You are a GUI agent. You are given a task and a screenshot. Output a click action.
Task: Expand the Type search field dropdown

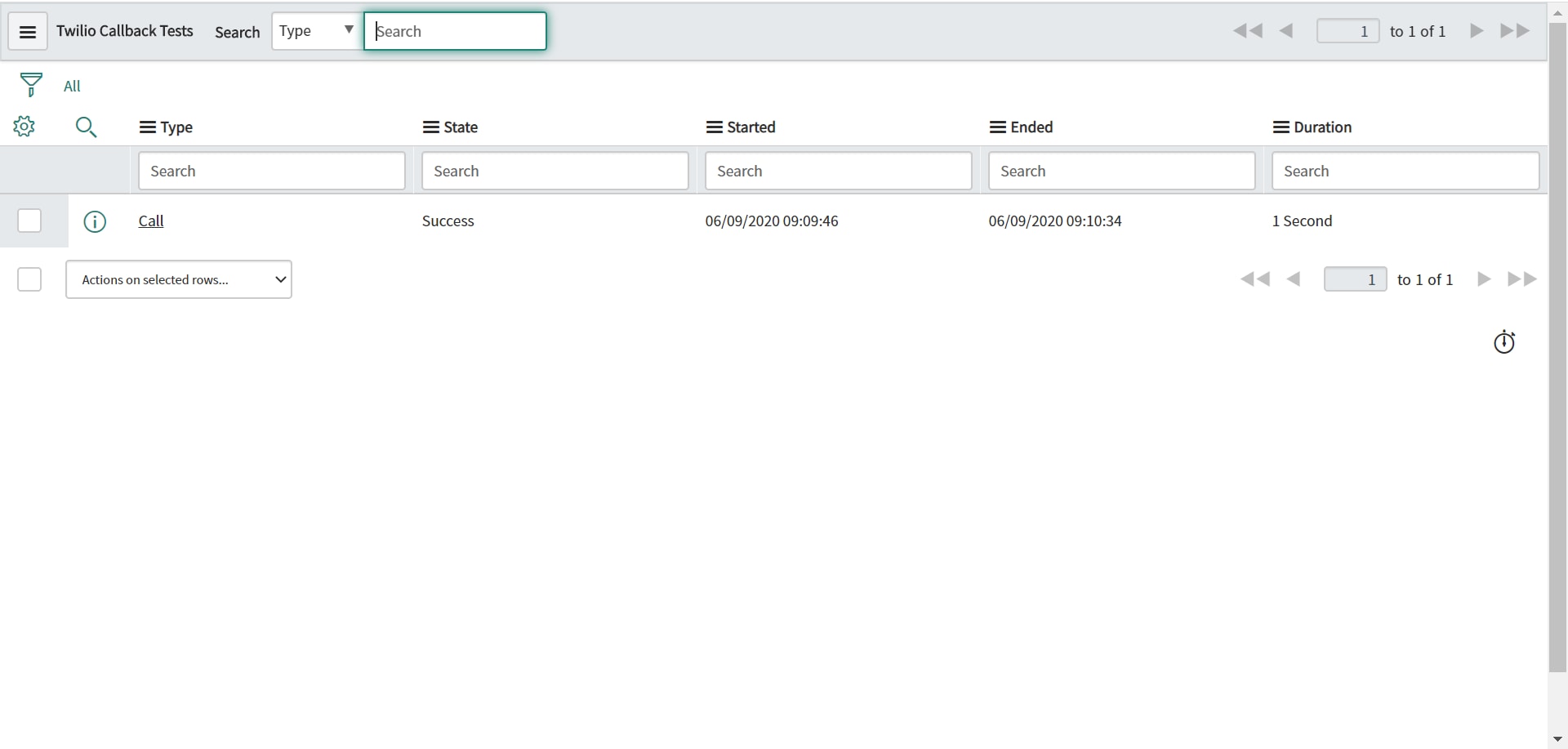[317, 31]
